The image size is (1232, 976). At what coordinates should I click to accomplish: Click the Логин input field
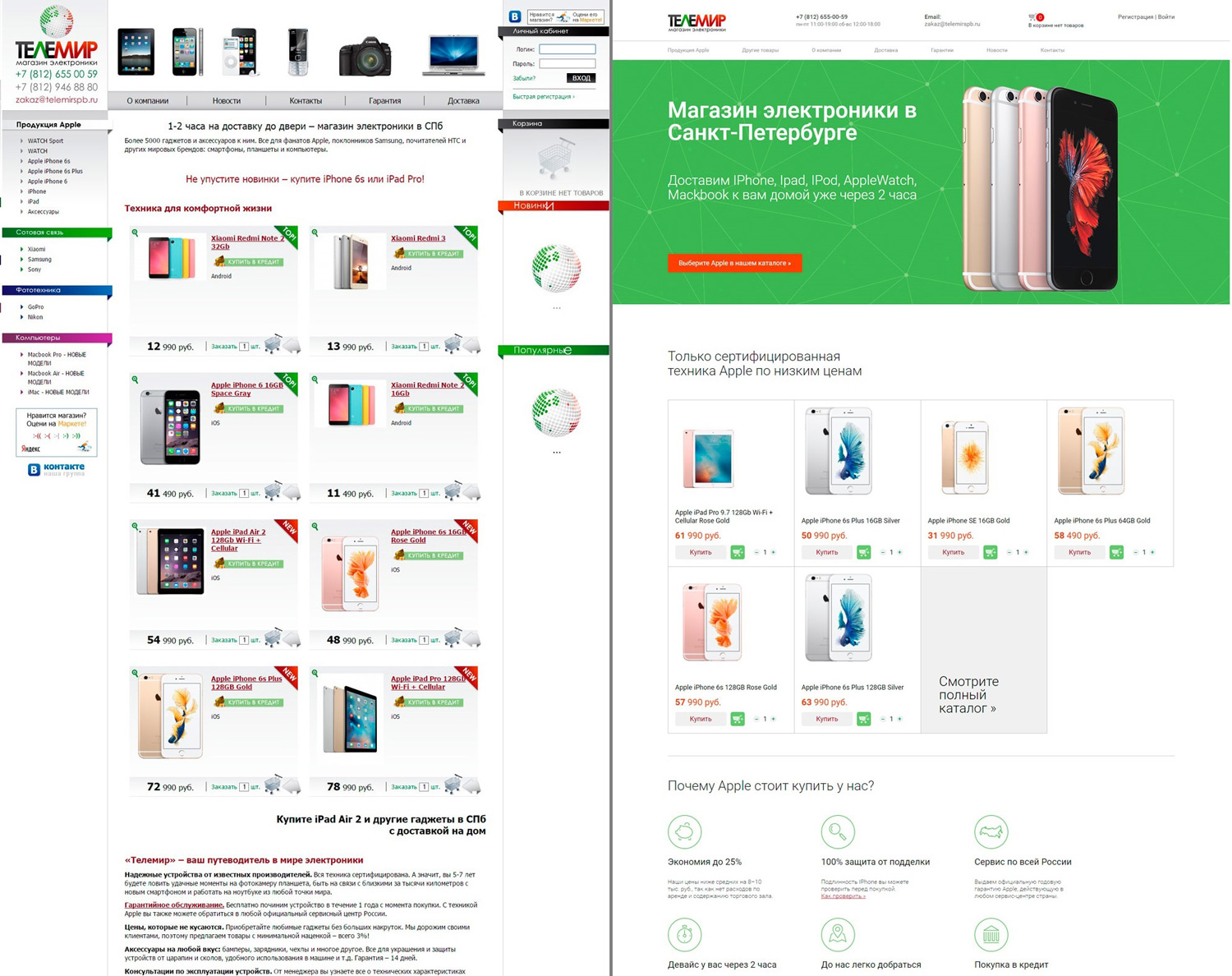pos(568,49)
